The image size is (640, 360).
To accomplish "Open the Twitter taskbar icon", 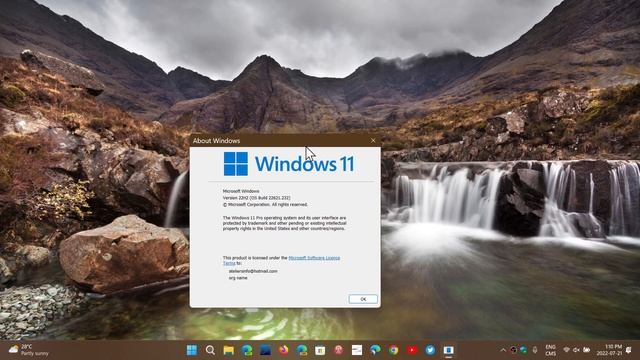I will [x=430, y=350].
